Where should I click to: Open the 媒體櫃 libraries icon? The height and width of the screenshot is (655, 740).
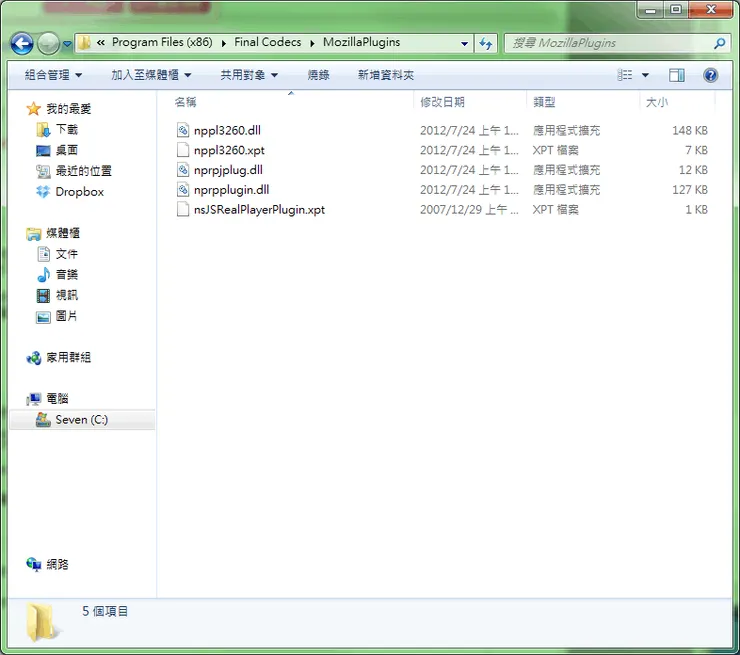(34, 233)
